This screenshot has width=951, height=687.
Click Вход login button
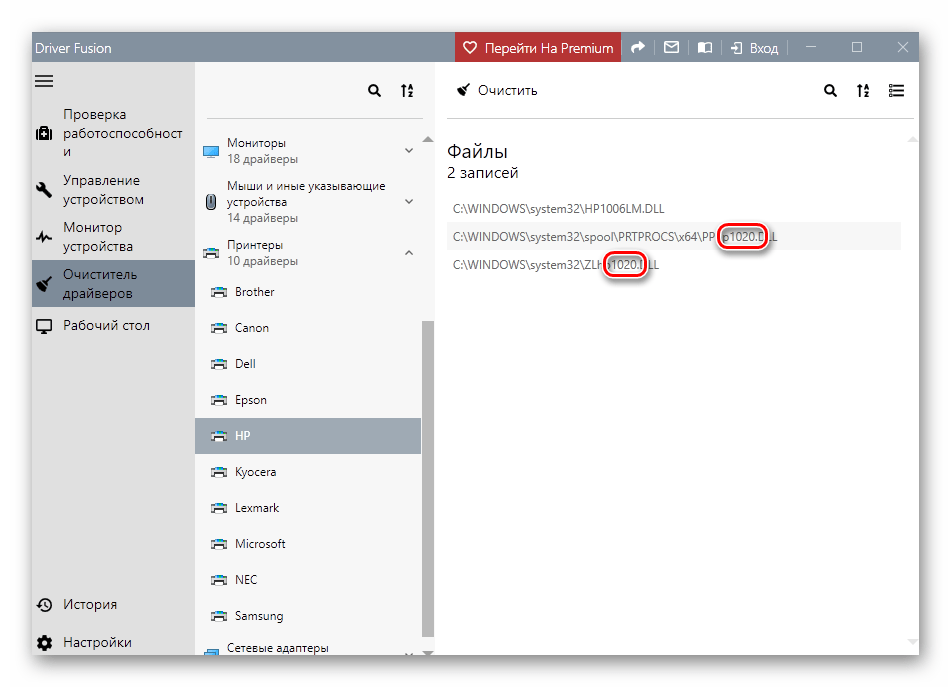click(754, 47)
